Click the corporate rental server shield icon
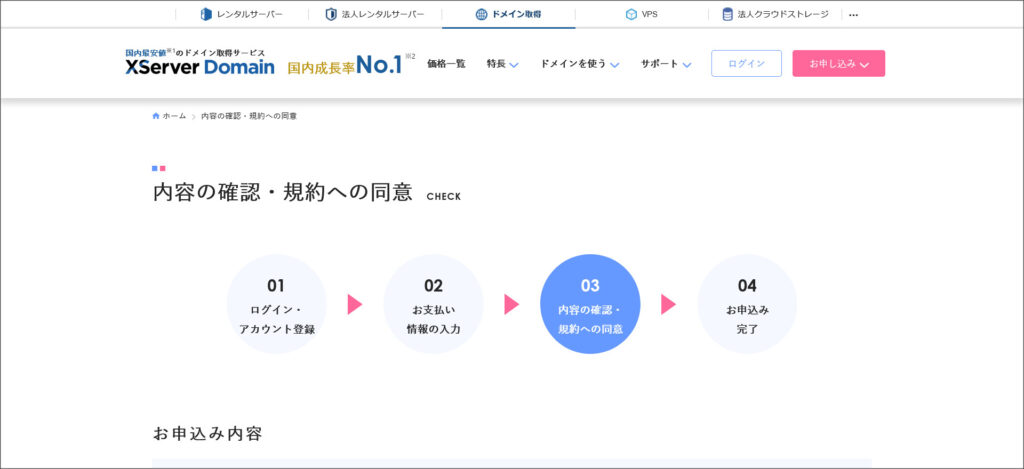 [x=331, y=14]
